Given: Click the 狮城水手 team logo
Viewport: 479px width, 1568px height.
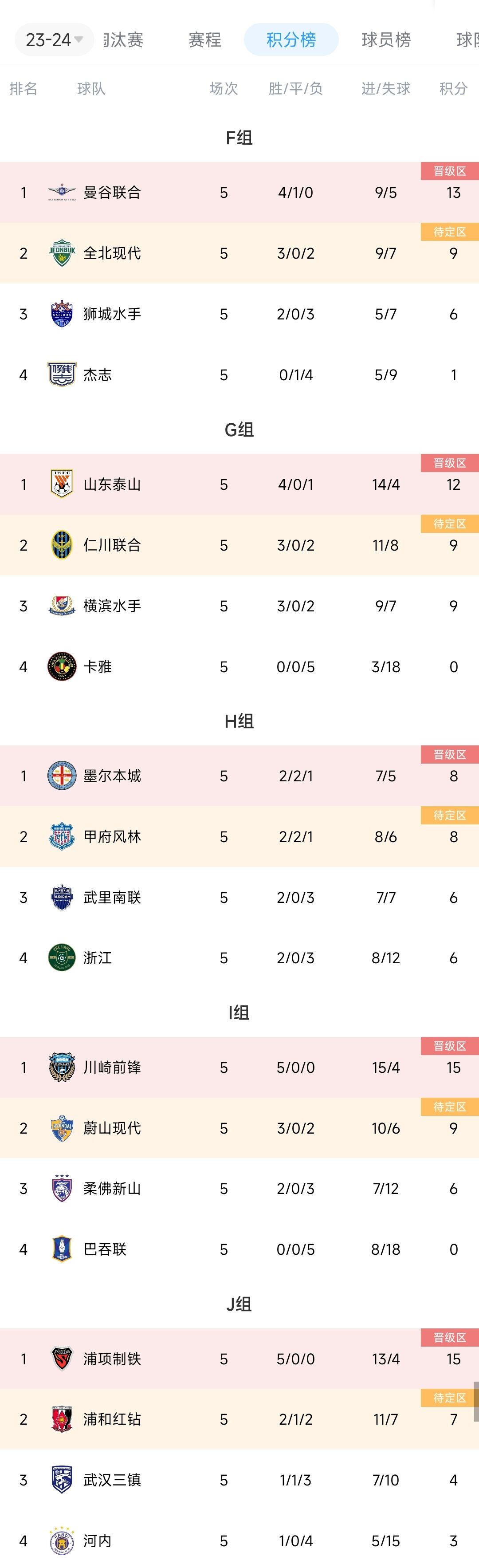Looking at the screenshot, I should (x=62, y=314).
